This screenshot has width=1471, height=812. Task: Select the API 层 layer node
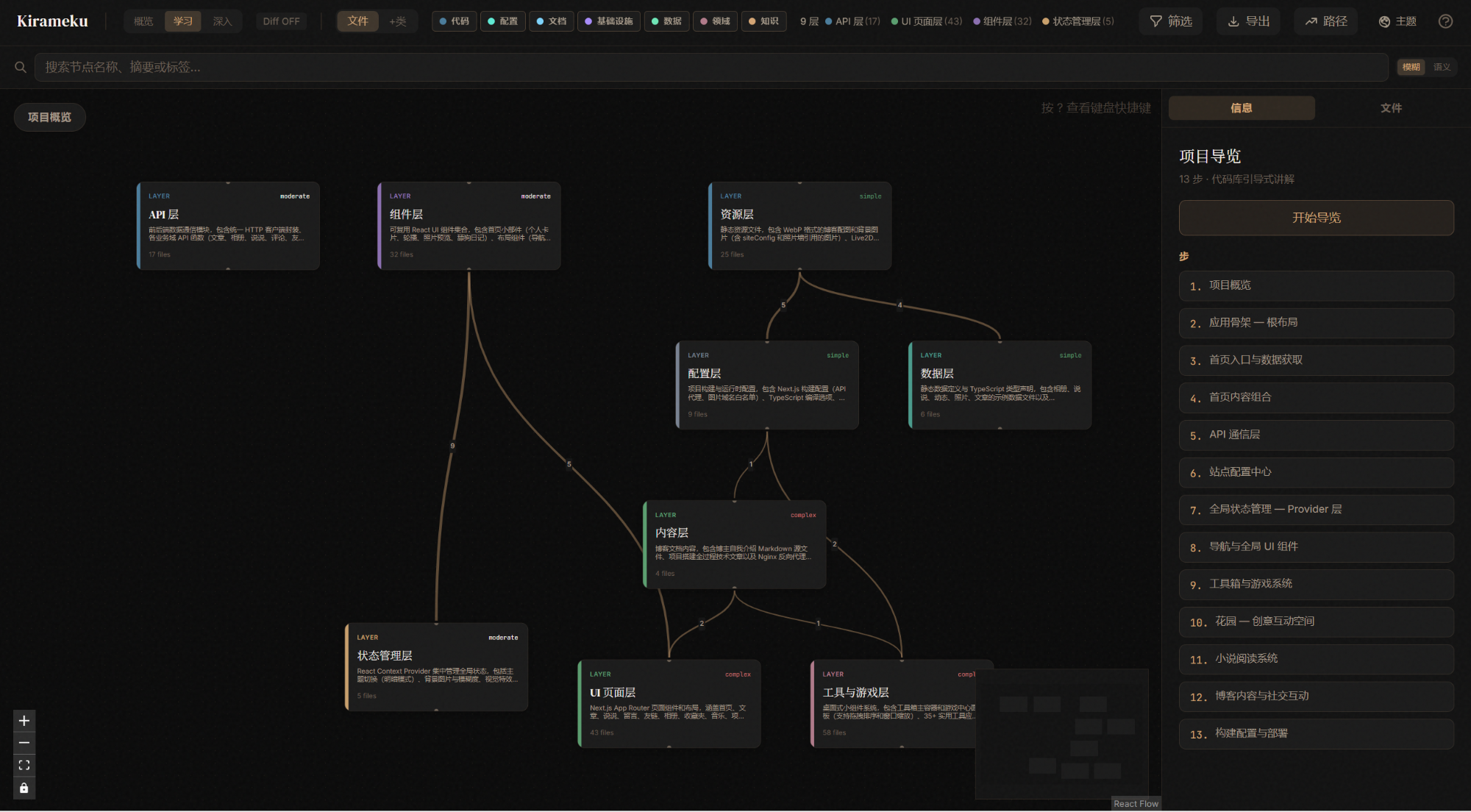point(228,226)
